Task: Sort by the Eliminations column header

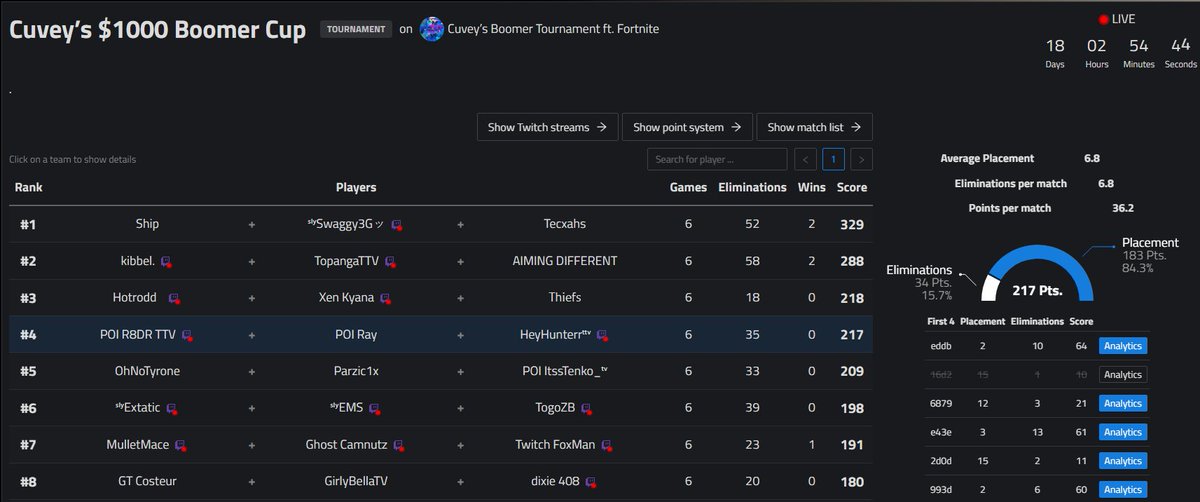Action: point(752,187)
